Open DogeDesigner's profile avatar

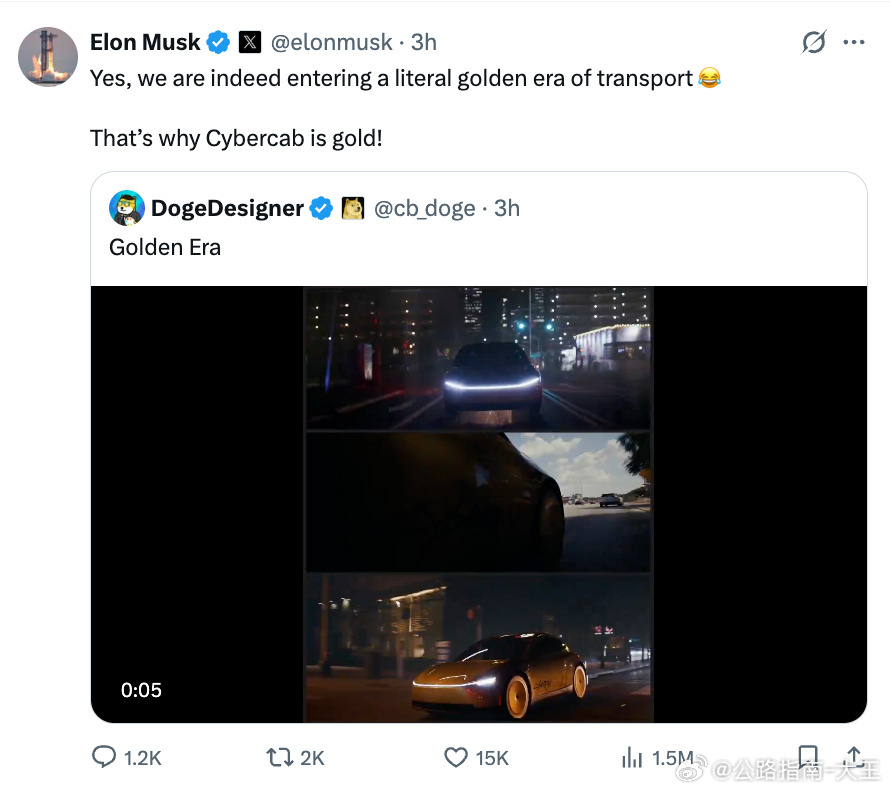pyautogui.click(x=127, y=208)
